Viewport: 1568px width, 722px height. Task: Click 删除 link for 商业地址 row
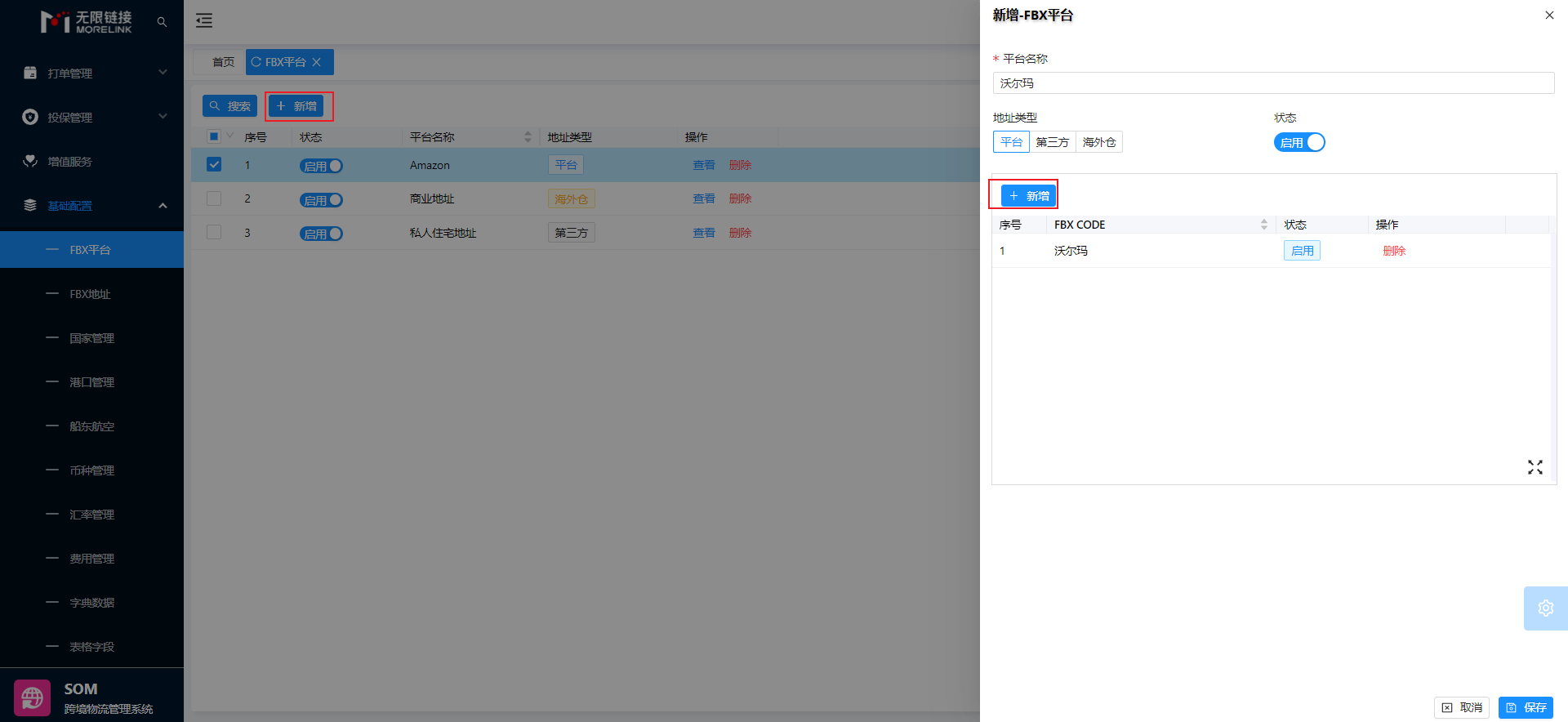click(740, 198)
